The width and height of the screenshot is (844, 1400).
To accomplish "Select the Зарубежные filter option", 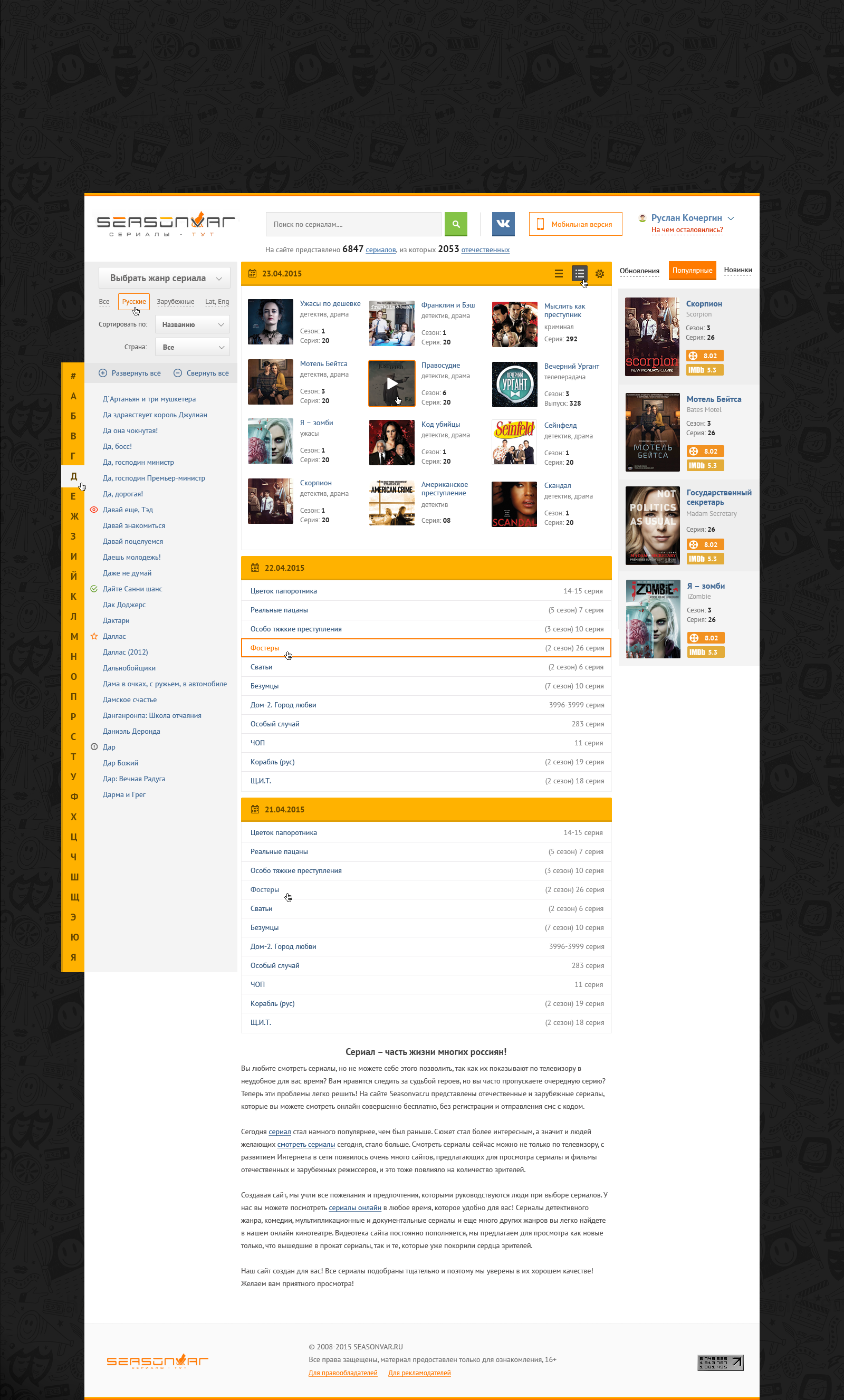I will coord(176,302).
